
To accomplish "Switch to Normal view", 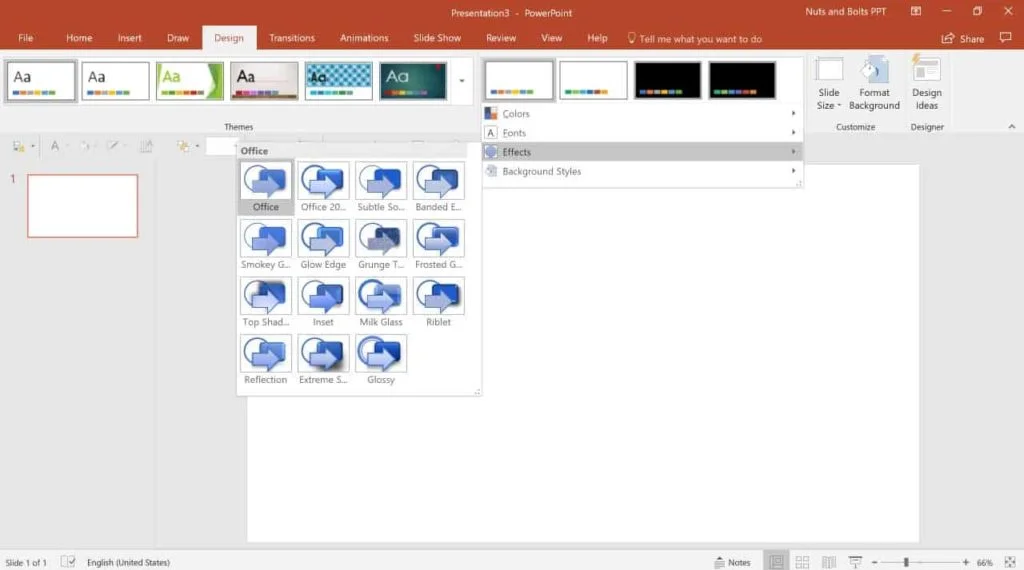I will tap(776, 562).
